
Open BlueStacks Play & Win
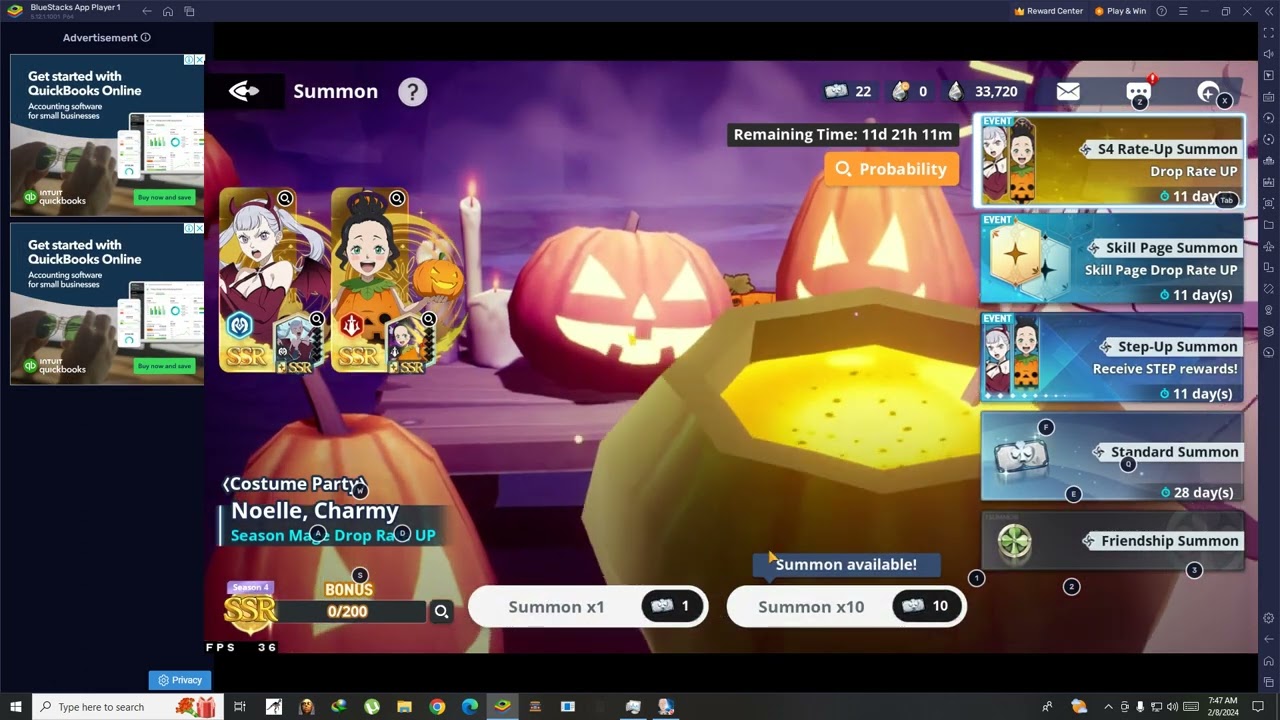(x=1120, y=11)
